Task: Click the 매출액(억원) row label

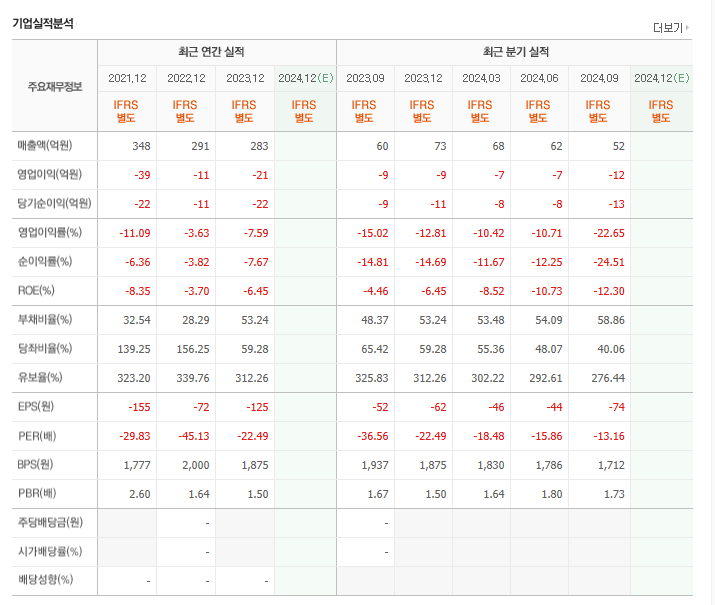Action: [x=45, y=146]
